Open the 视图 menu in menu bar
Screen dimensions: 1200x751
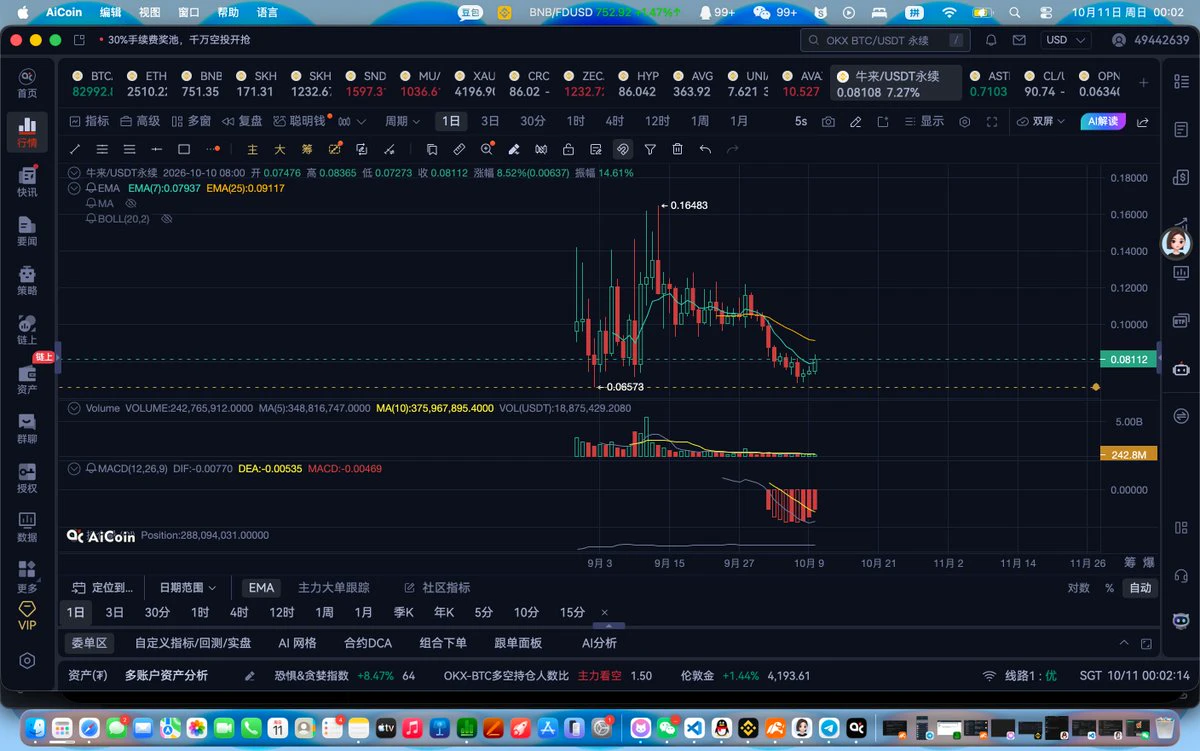tap(150, 12)
